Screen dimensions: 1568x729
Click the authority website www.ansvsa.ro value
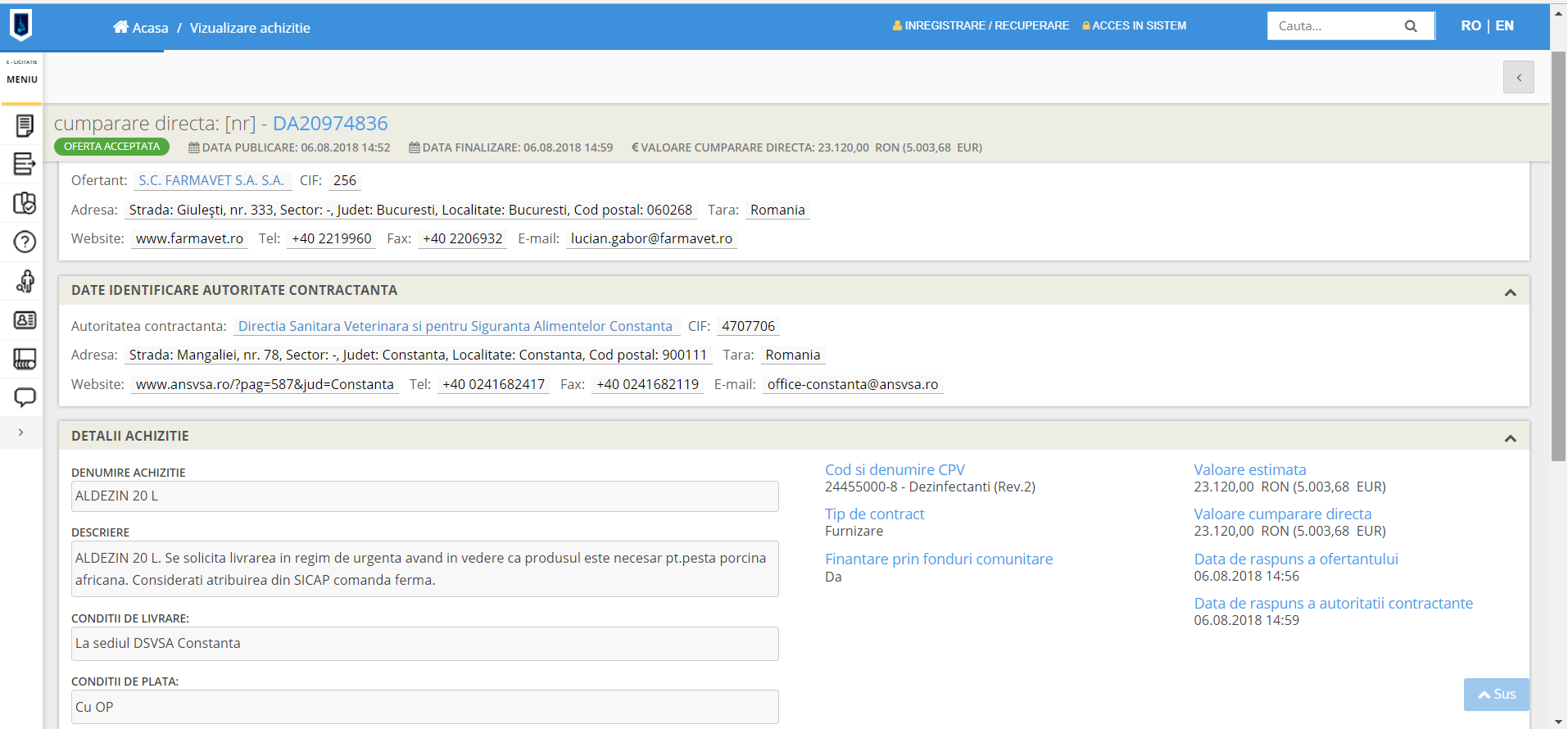click(x=265, y=385)
